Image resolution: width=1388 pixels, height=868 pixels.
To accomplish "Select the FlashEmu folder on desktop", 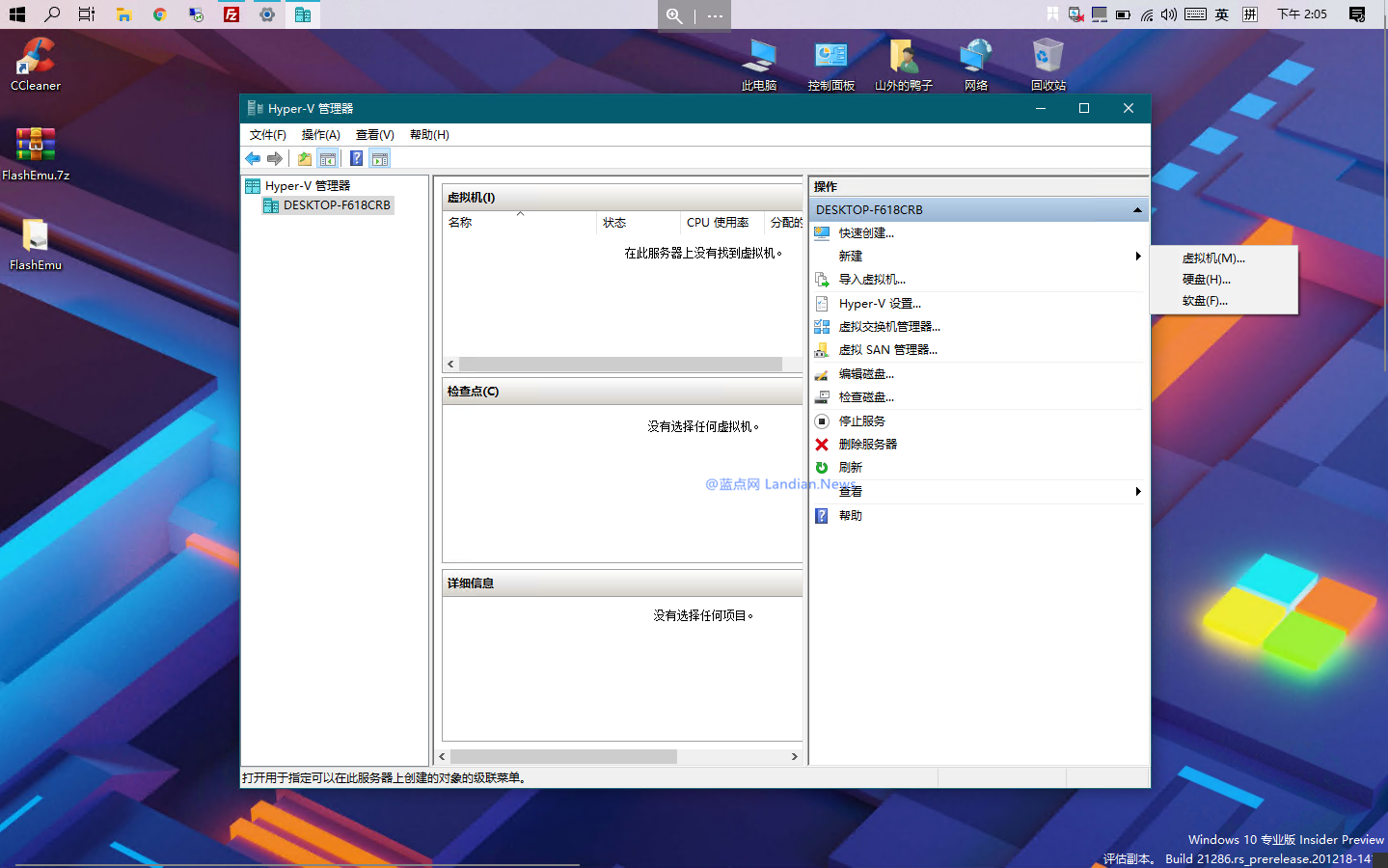I will pyautogui.click(x=36, y=244).
